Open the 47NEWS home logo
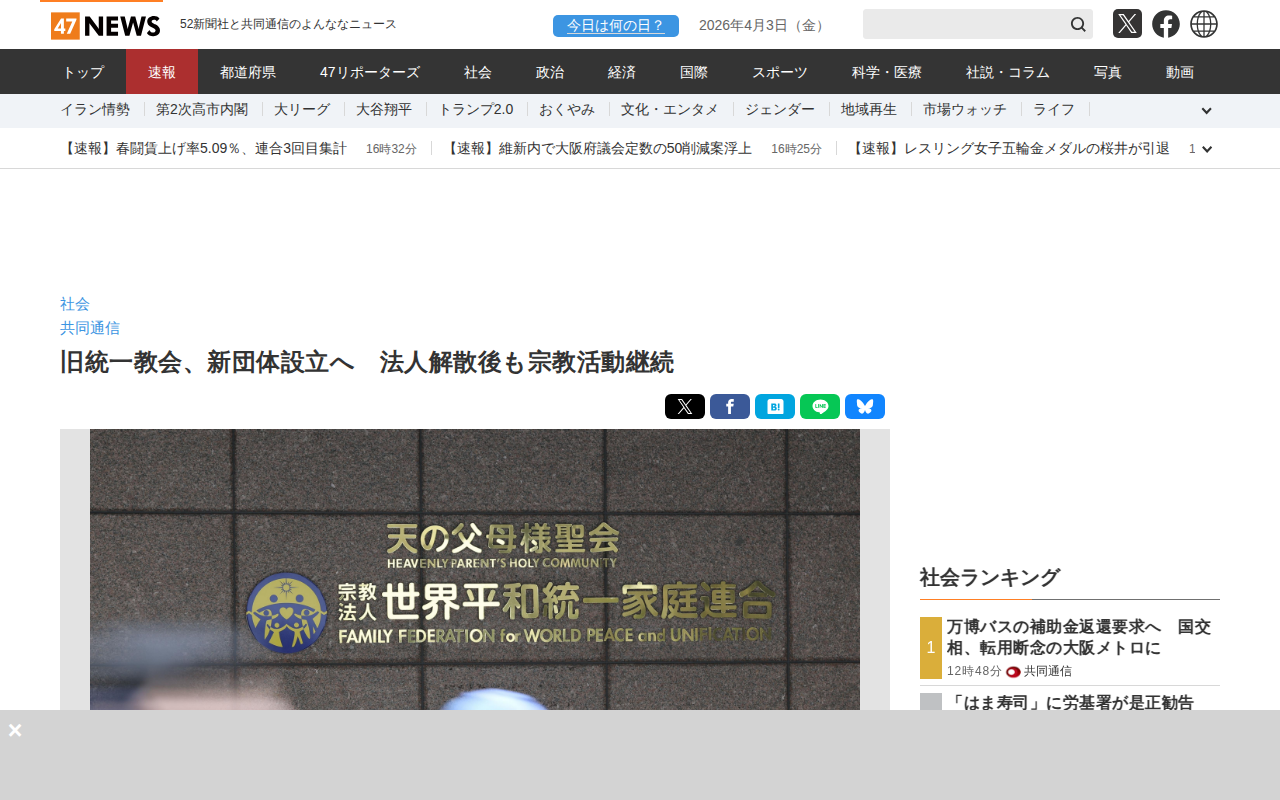The height and width of the screenshot is (800, 1280). click(106, 25)
